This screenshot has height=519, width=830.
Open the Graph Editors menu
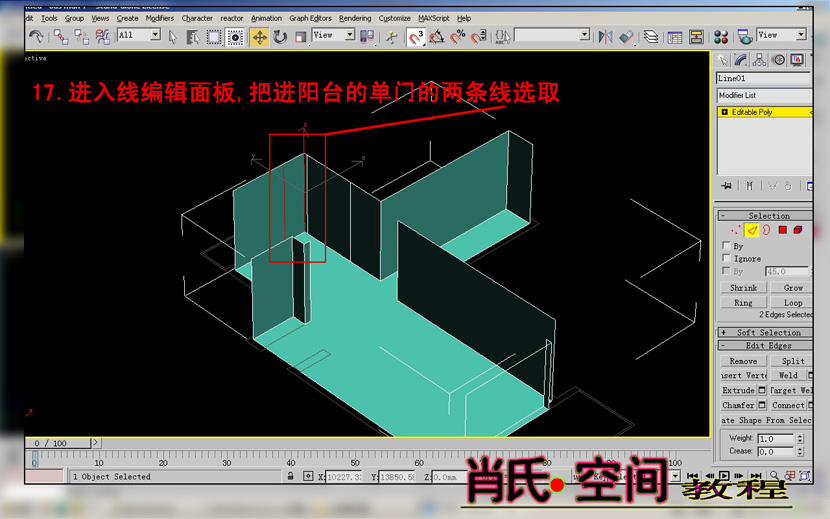click(310, 19)
